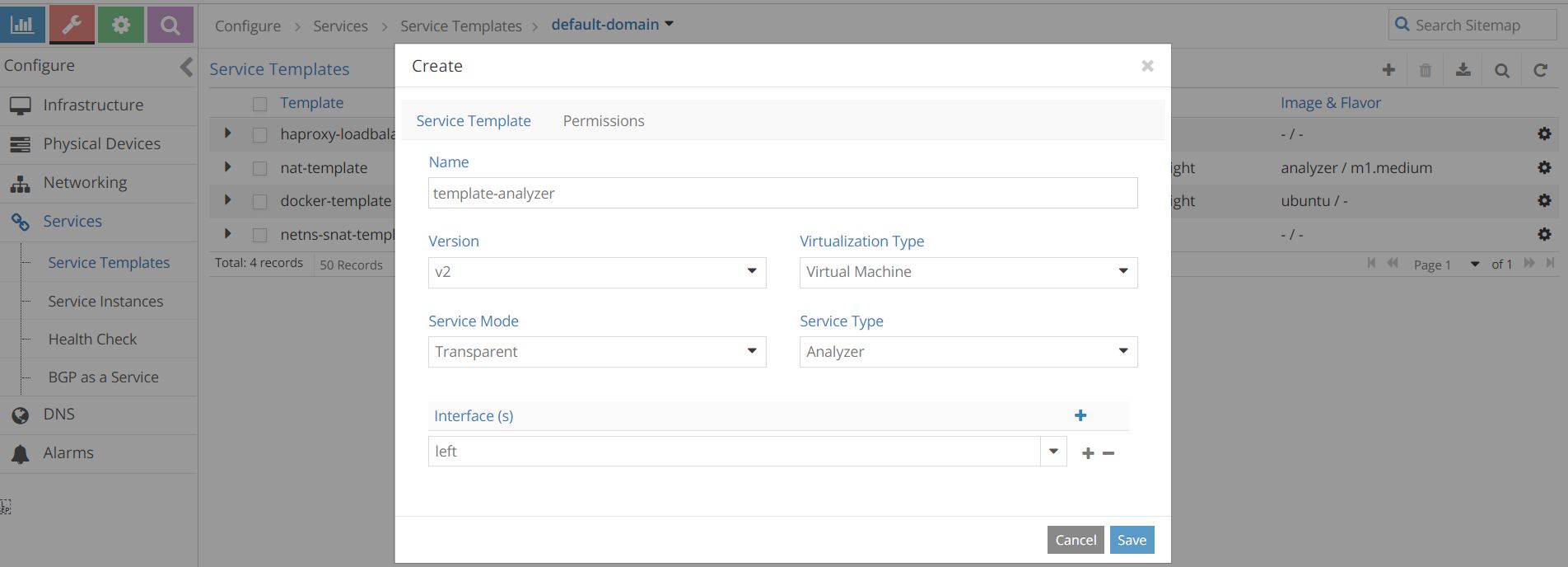The height and width of the screenshot is (567, 1568).
Task: Open the Service Mode Transparent dropdown
Action: click(x=597, y=352)
